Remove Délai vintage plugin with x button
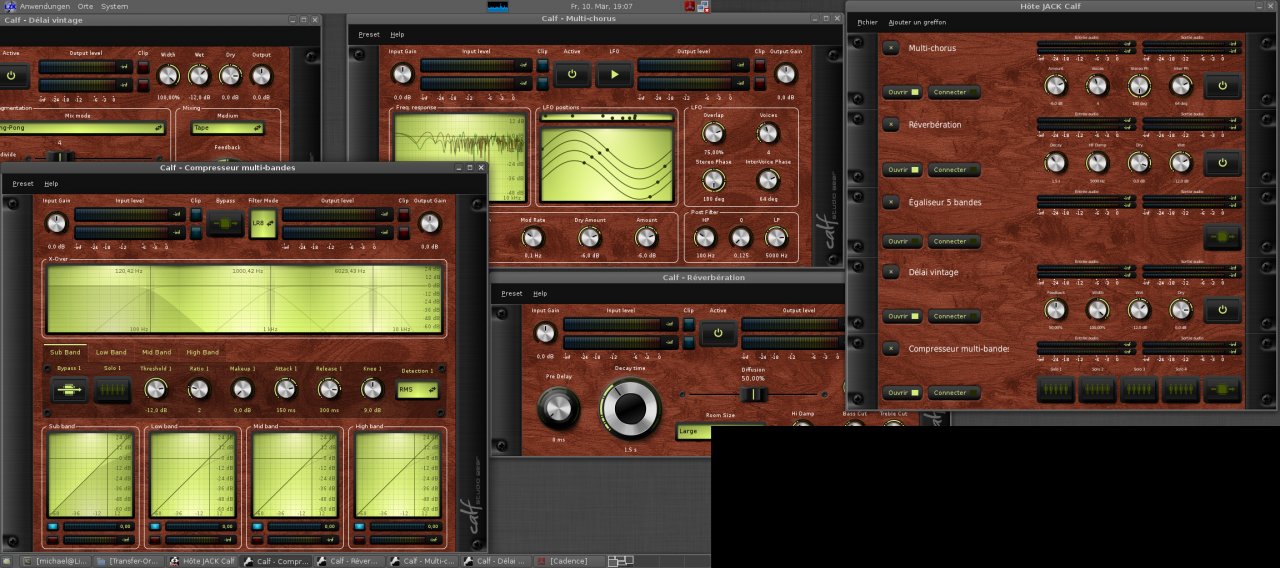Image resolution: width=1280 pixels, height=568 pixels. [892, 272]
